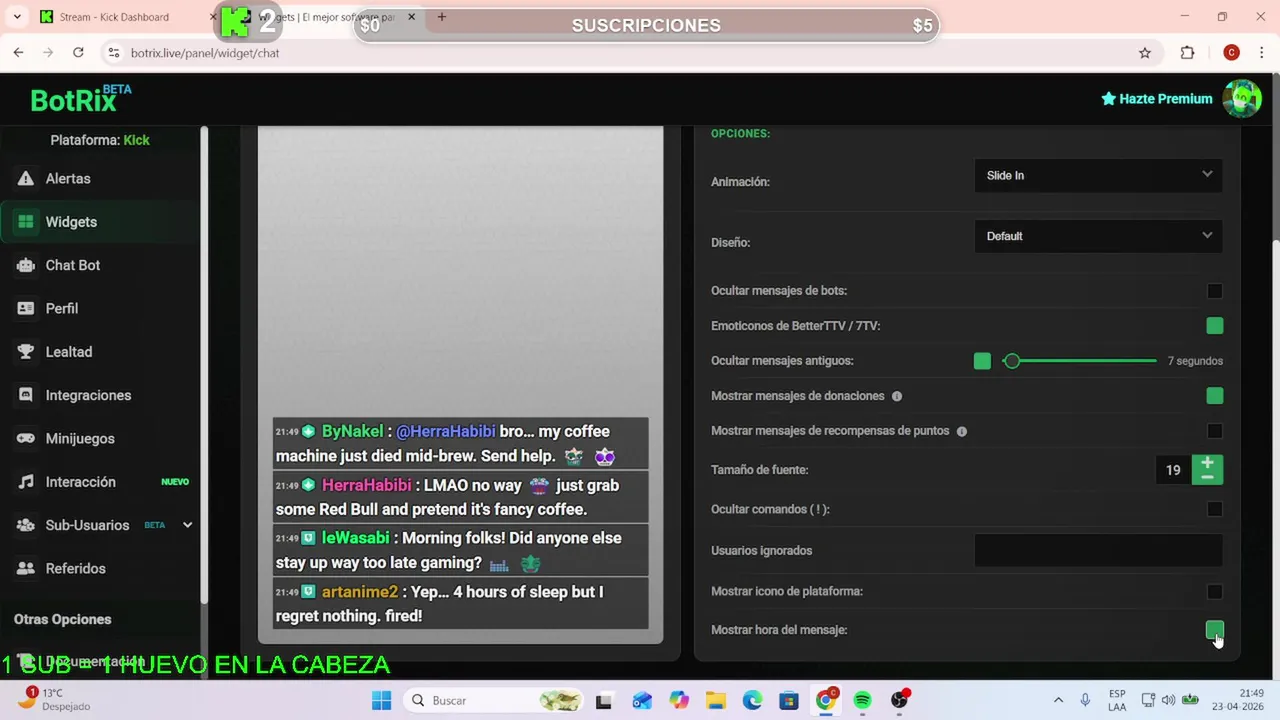This screenshot has width=1280, height=720.
Task: Open the user avatar in header
Action: click(x=1242, y=99)
